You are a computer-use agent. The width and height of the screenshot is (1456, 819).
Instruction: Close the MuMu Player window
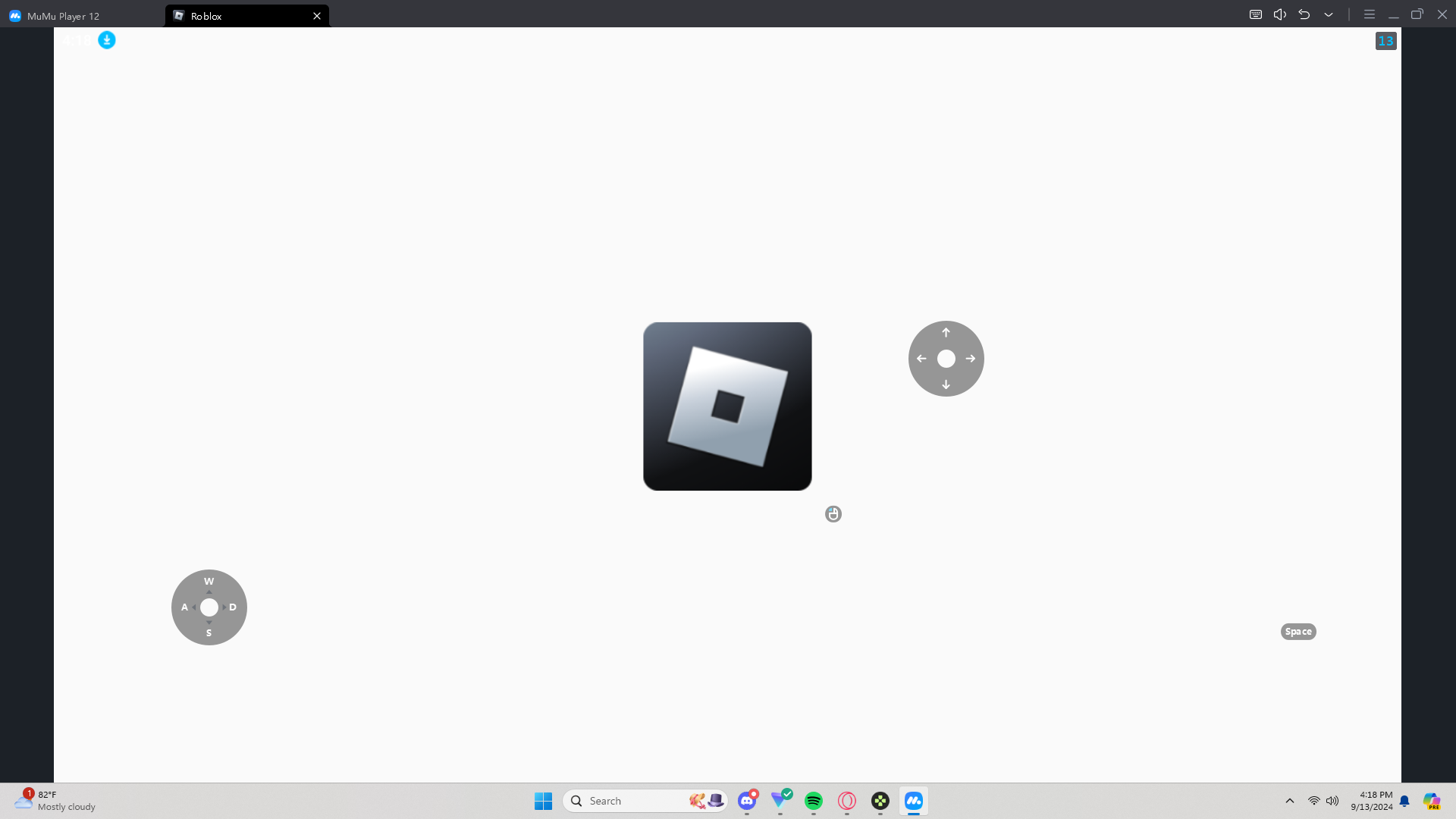(x=1442, y=14)
